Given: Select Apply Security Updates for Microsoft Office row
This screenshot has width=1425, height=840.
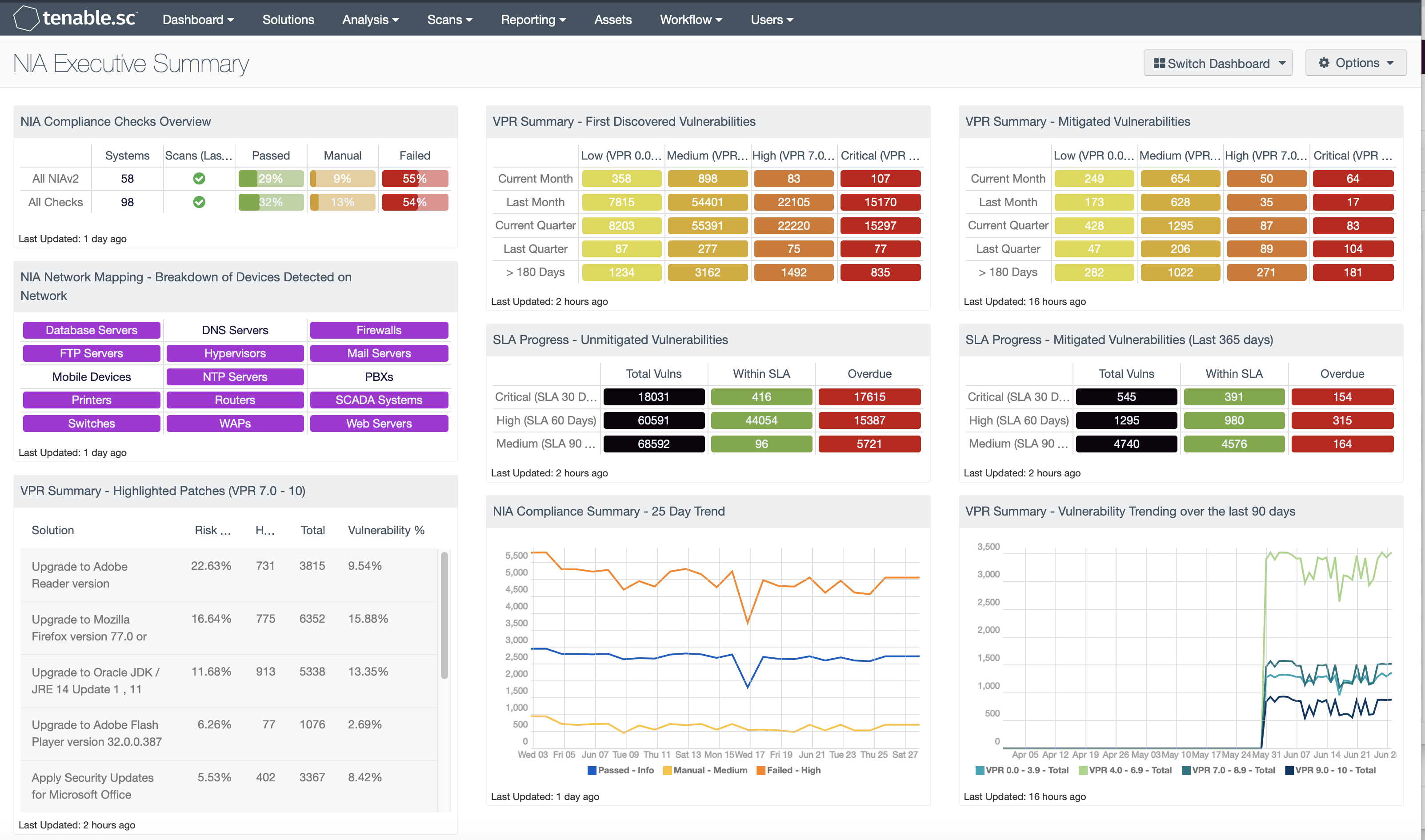Looking at the screenshot, I should [229, 786].
